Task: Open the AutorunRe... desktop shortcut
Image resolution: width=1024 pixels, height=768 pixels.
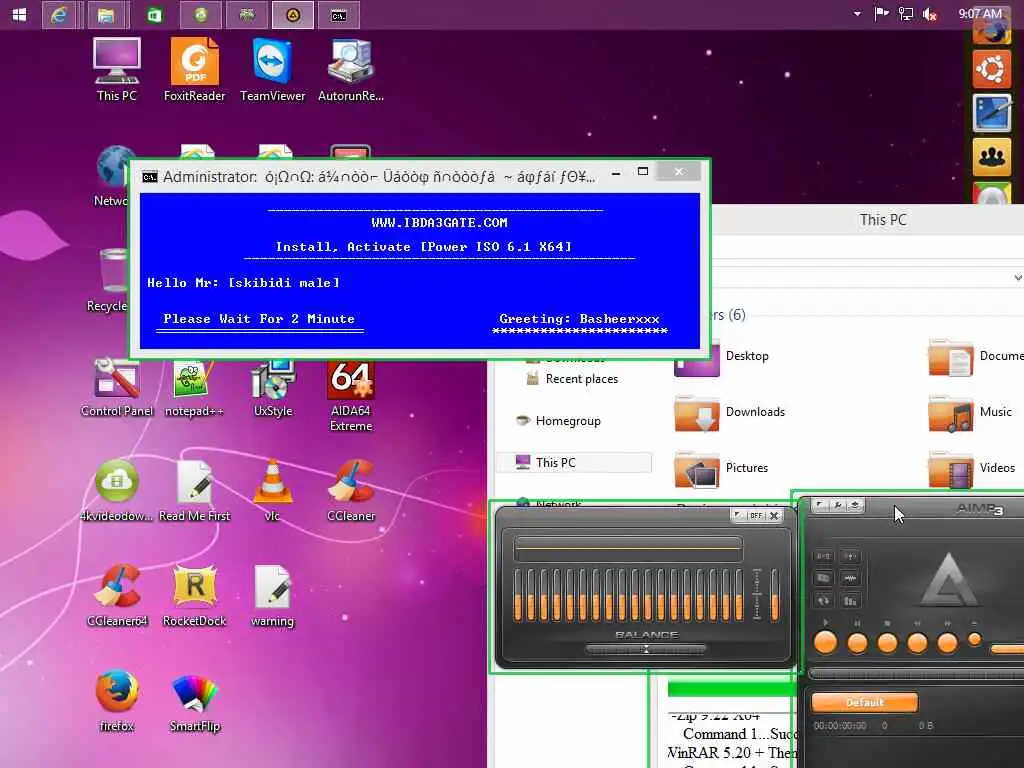Action: (x=351, y=71)
